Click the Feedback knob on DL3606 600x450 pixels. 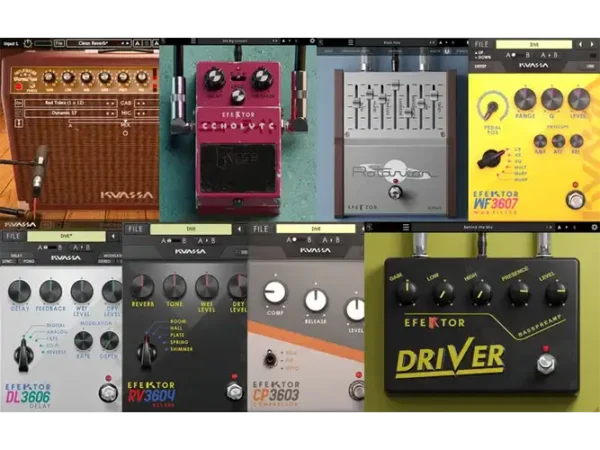[51, 291]
